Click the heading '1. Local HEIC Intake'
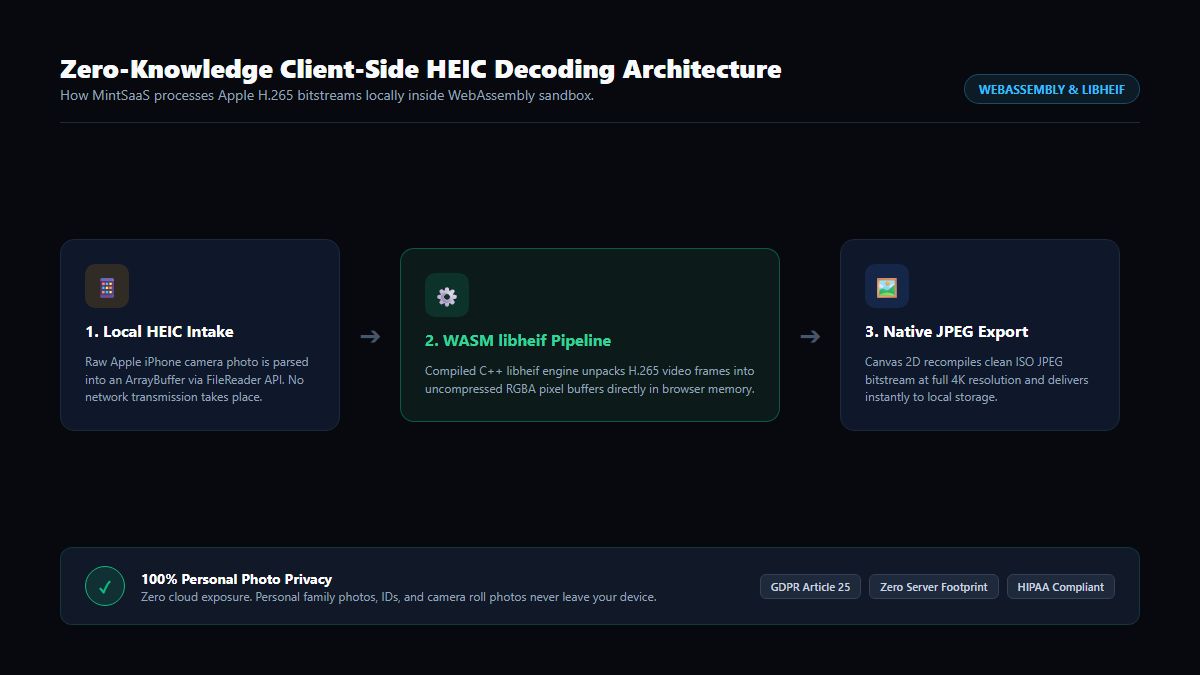Screen dimensions: 1200x675 click(x=159, y=331)
